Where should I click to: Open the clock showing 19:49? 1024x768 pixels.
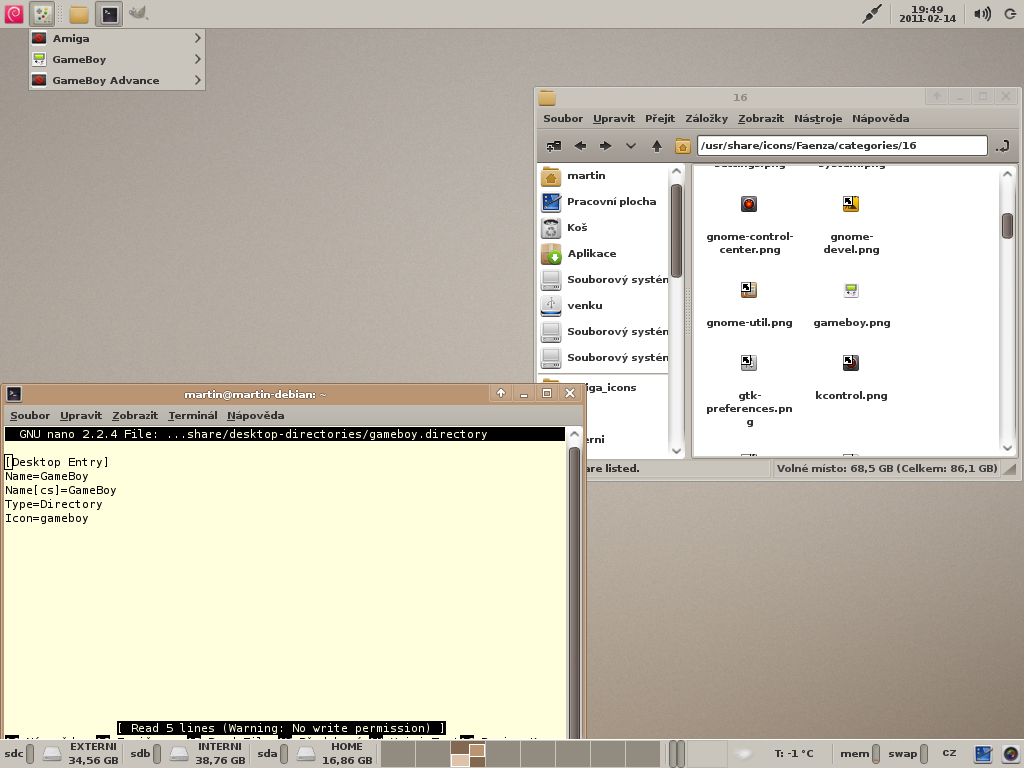pos(927,14)
